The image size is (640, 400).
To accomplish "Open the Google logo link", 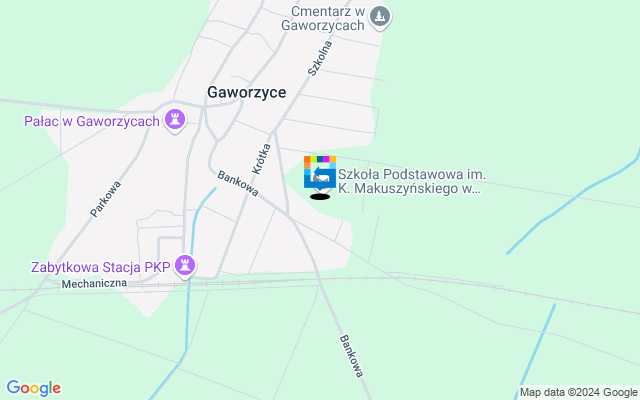I will (33, 388).
